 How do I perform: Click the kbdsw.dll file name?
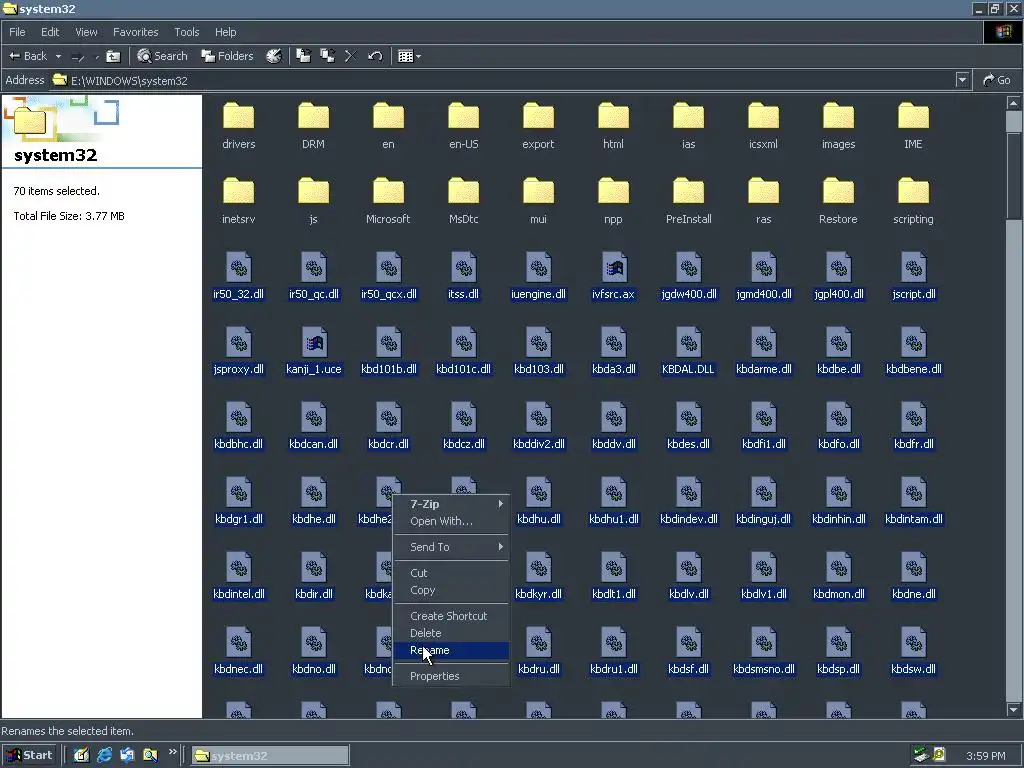click(913, 669)
